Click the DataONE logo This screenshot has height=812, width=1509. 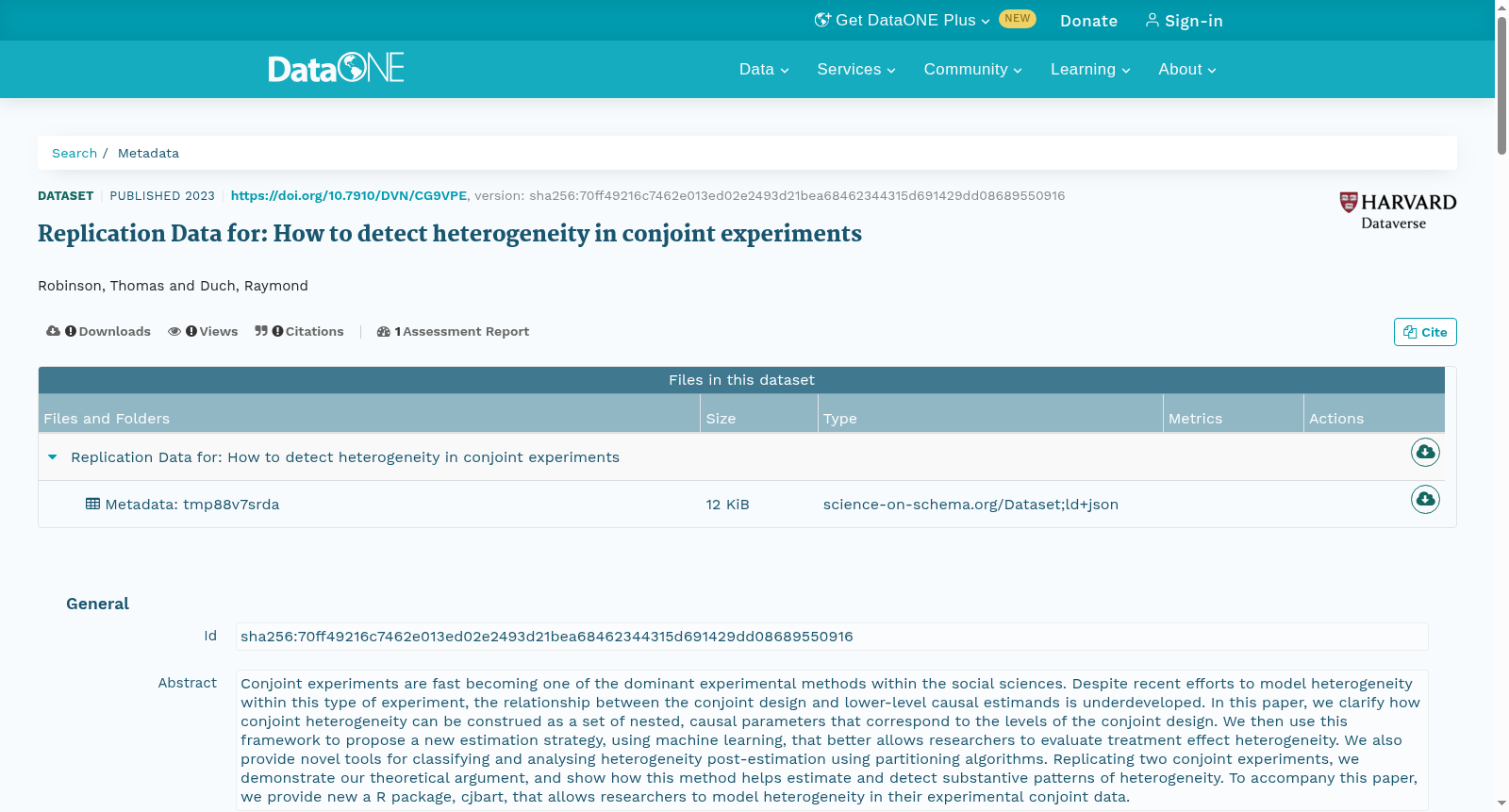pyautogui.click(x=336, y=68)
